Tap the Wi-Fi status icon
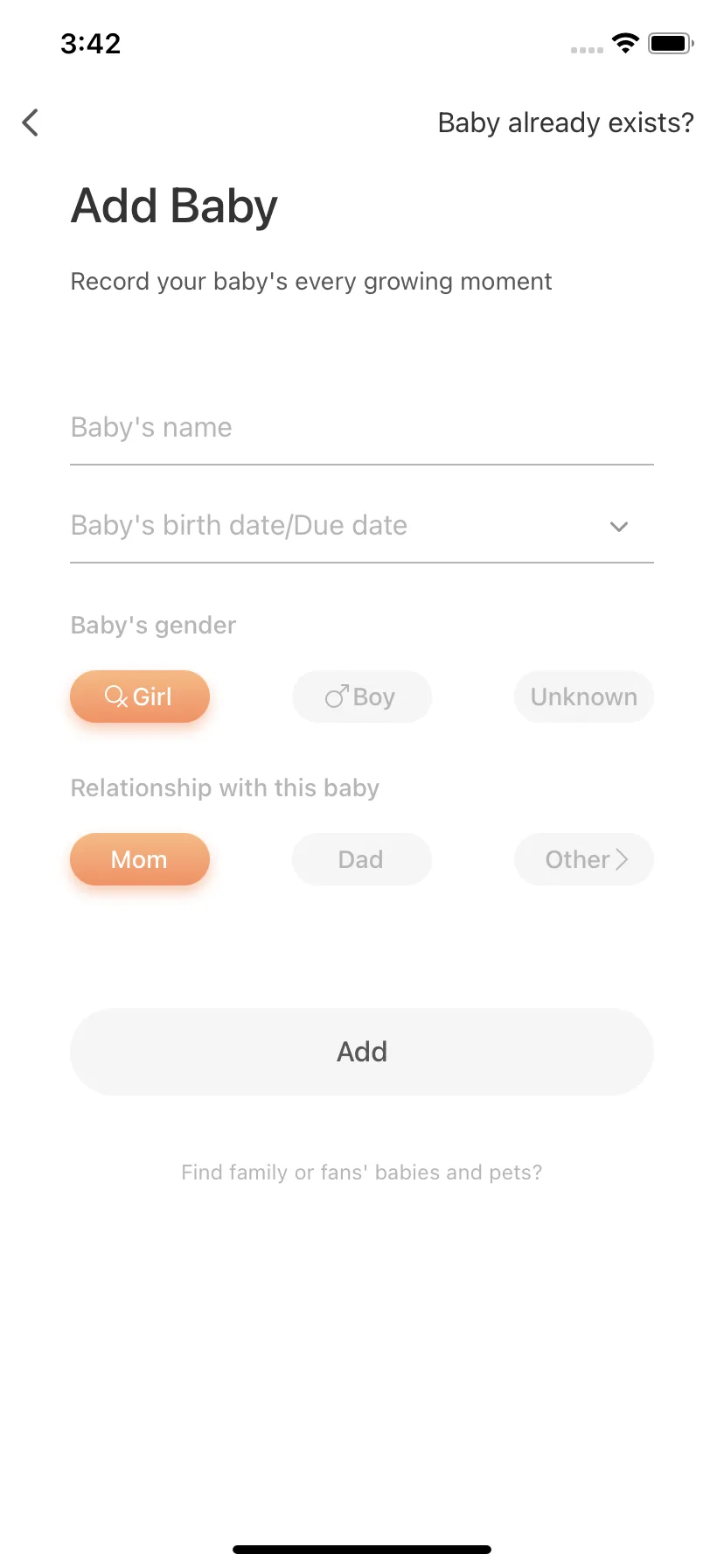The image size is (724, 1568). [x=625, y=43]
